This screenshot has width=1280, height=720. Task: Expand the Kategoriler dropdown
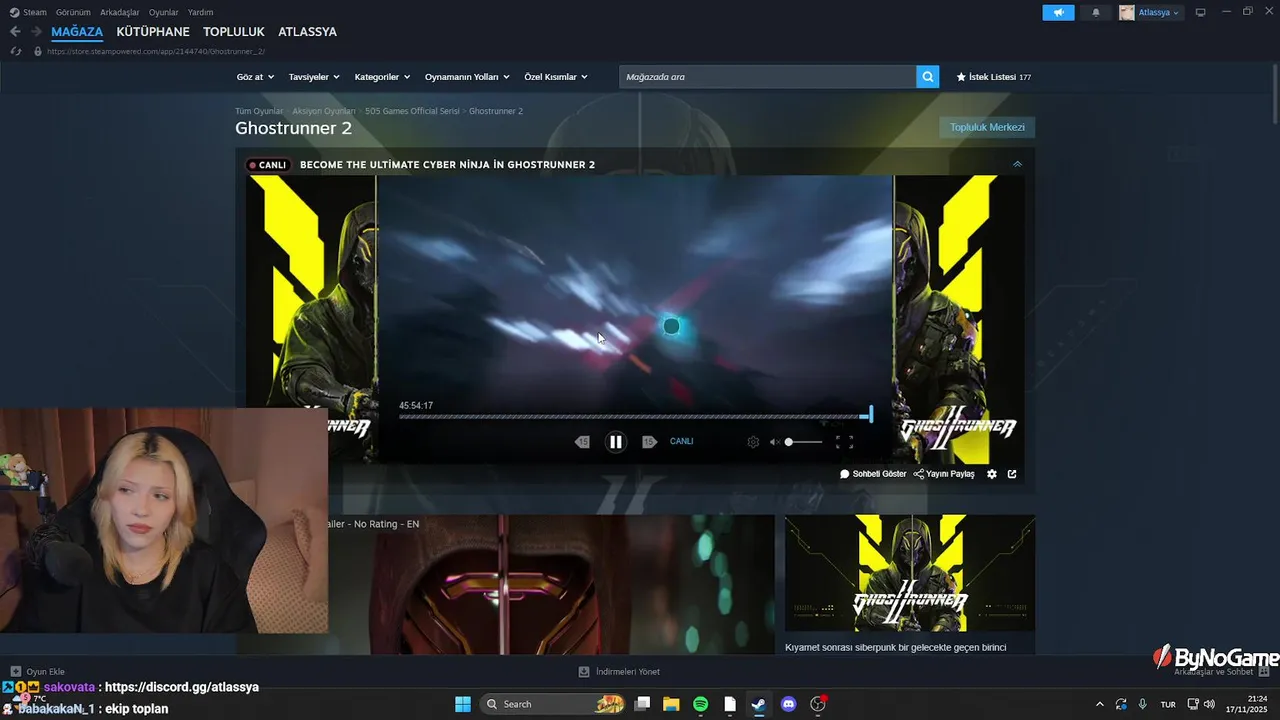[382, 77]
